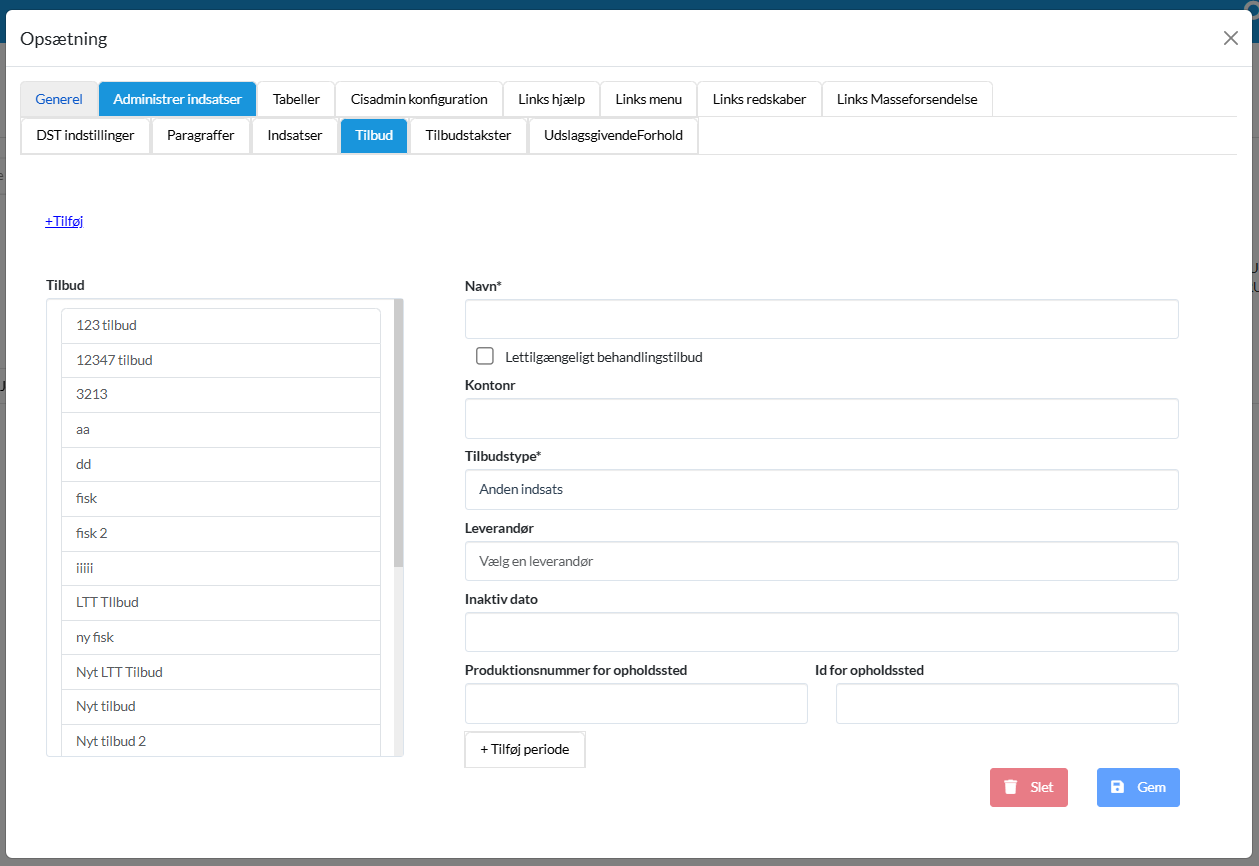Click the floppy disk icon on Gem
1259x866 pixels.
(1118, 787)
